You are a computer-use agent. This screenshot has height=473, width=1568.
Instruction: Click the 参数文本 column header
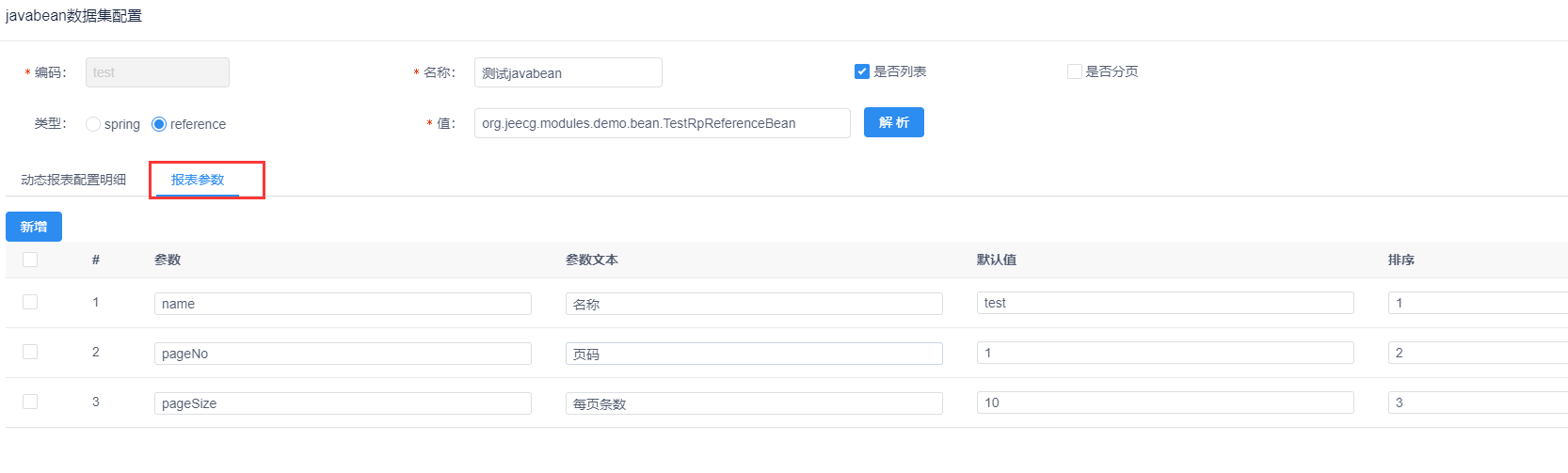coord(592,260)
